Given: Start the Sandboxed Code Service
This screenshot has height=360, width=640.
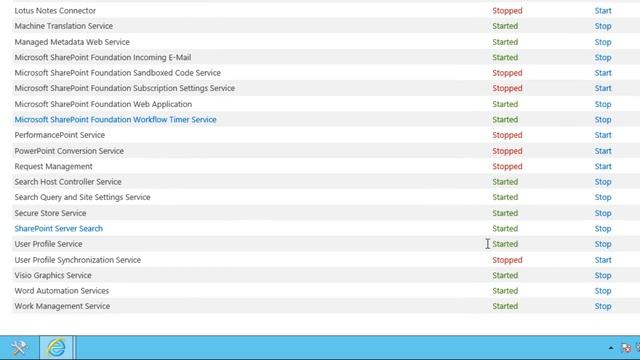Looking at the screenshot, I should point(603,73).
